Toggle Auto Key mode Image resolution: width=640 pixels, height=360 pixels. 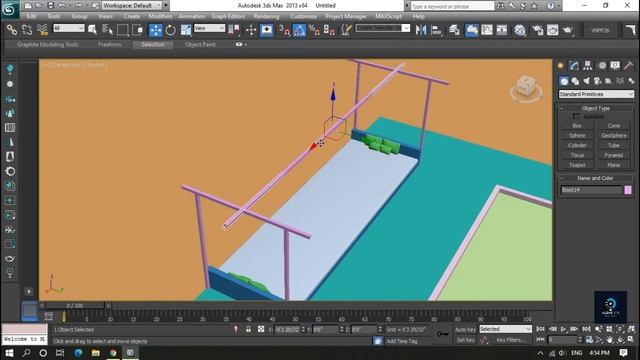click(465, 329)
